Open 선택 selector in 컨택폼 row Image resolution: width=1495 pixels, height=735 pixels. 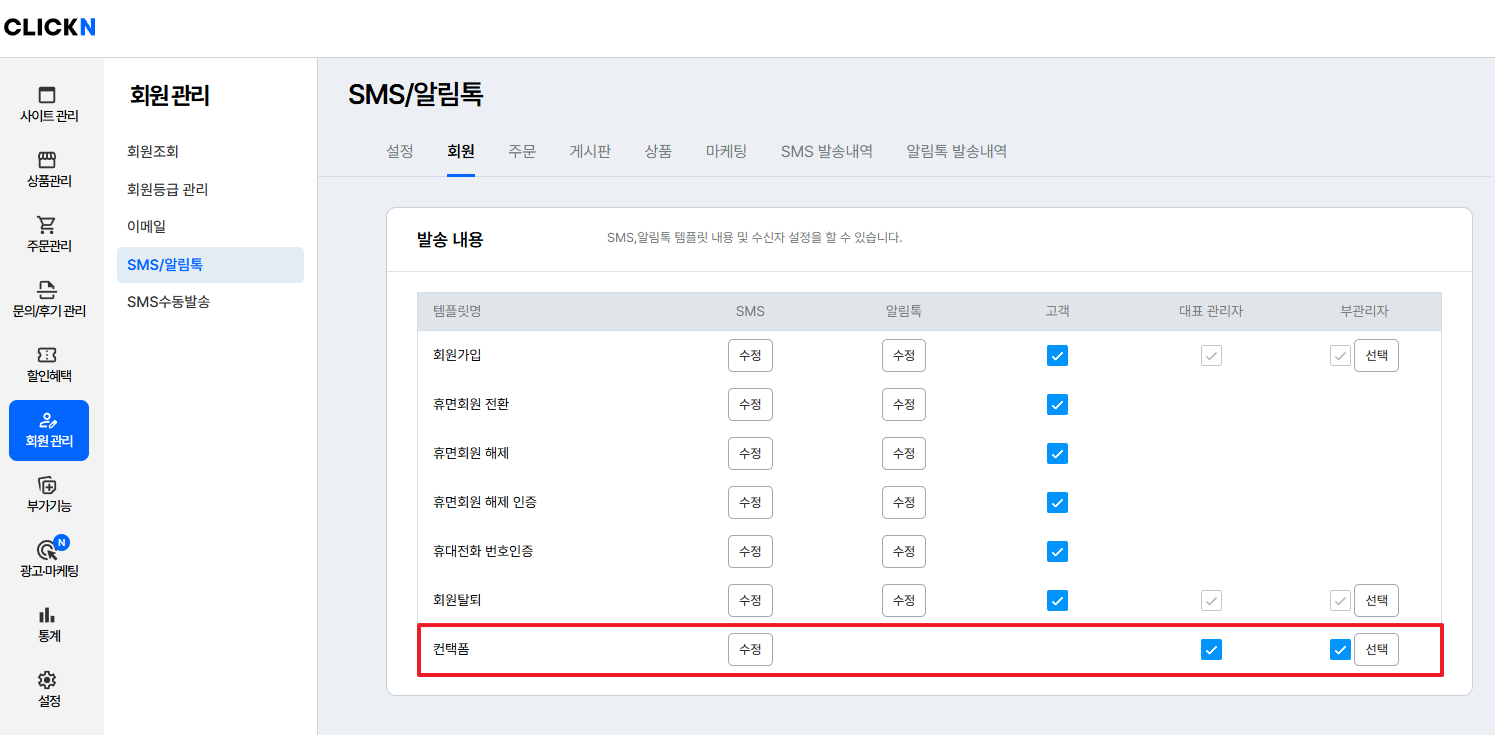[1376, 650]
